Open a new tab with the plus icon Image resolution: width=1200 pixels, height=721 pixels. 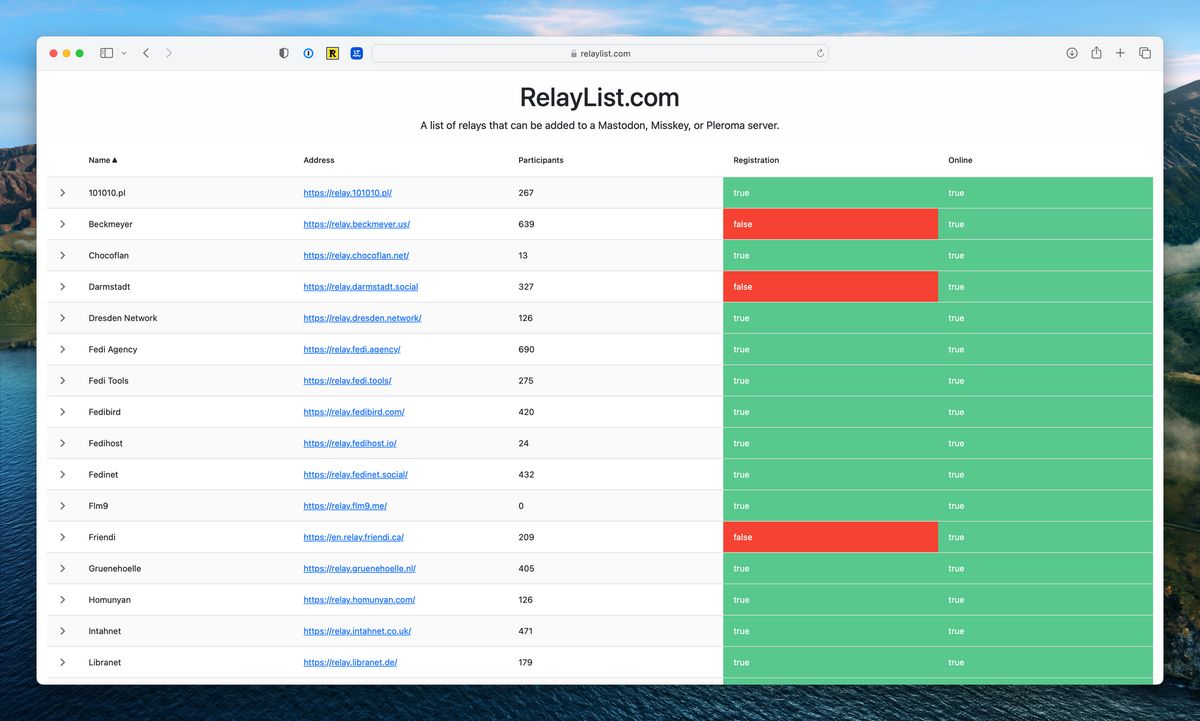[x=1120, y=53]
